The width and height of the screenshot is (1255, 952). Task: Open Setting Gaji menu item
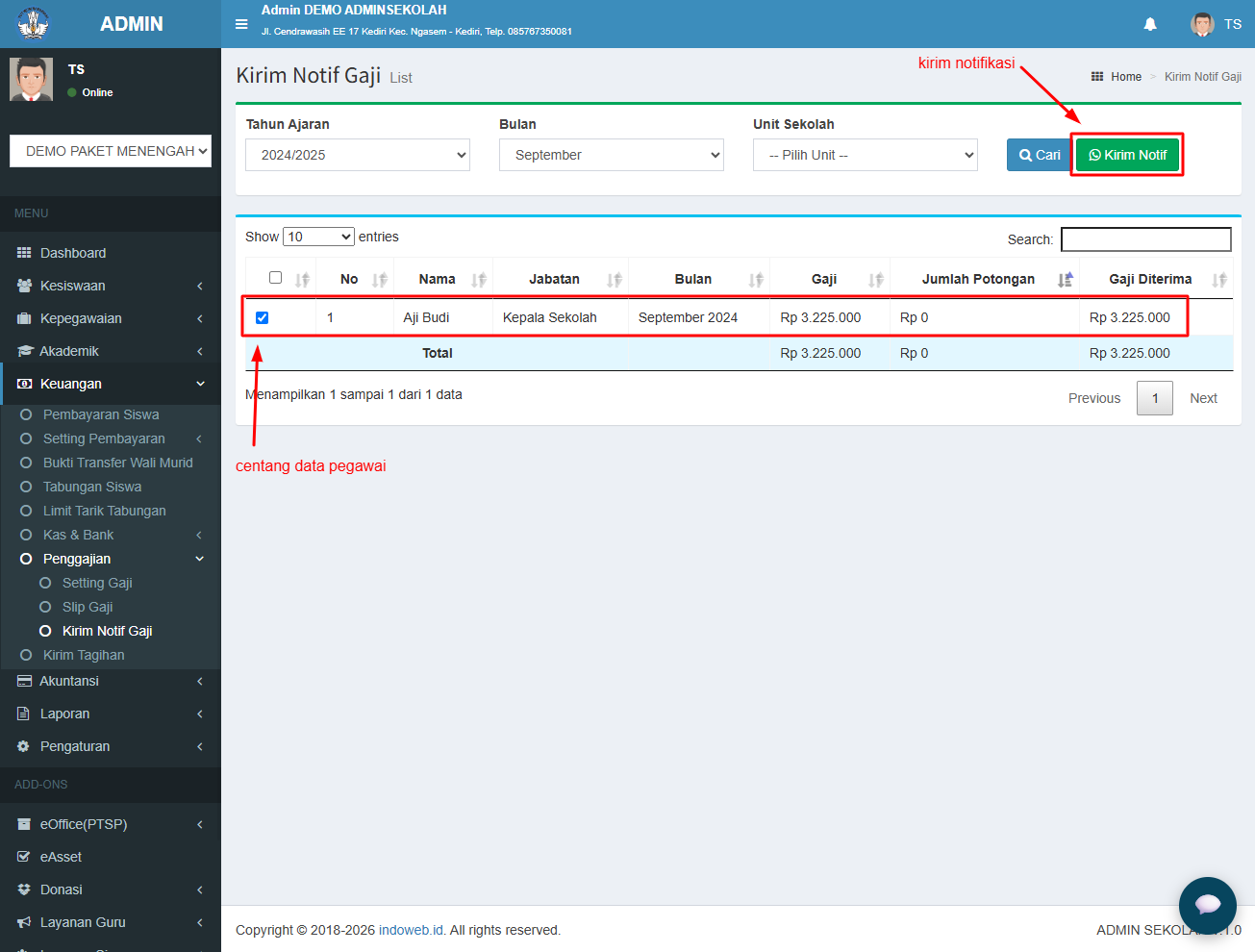[x=97, y=583]
